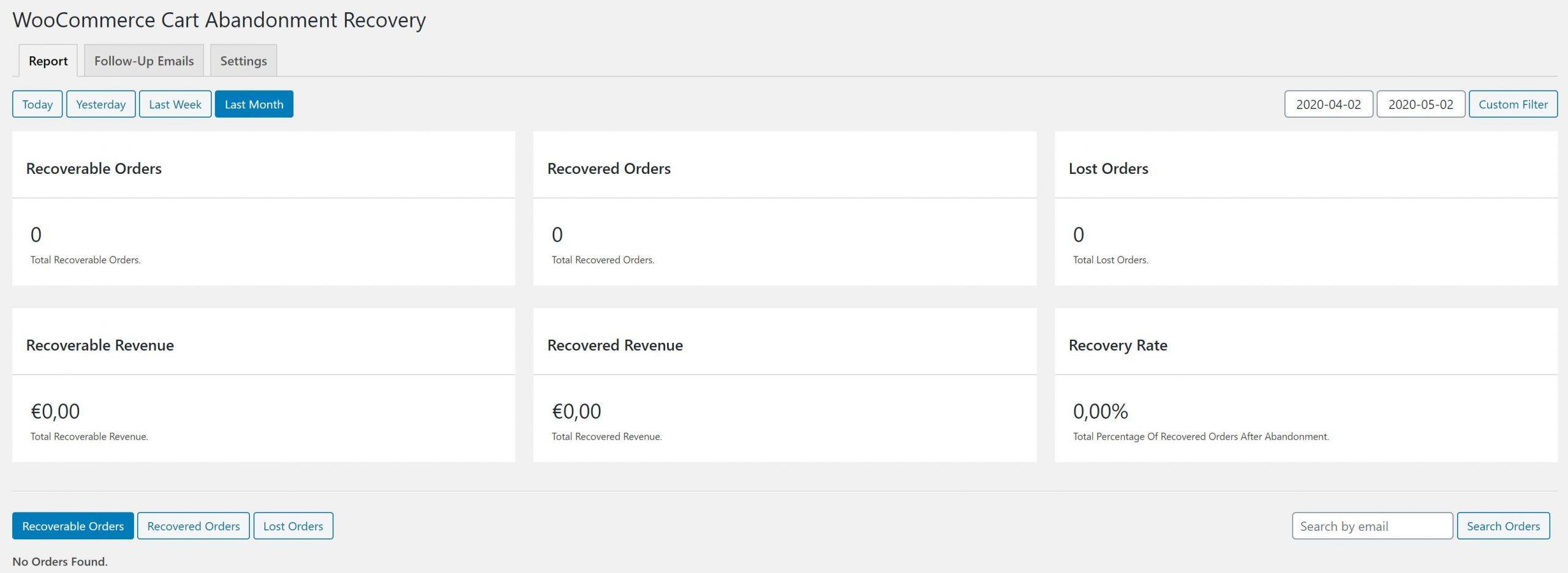
Task: Open the Report tab
Action: tap(48, 61)
